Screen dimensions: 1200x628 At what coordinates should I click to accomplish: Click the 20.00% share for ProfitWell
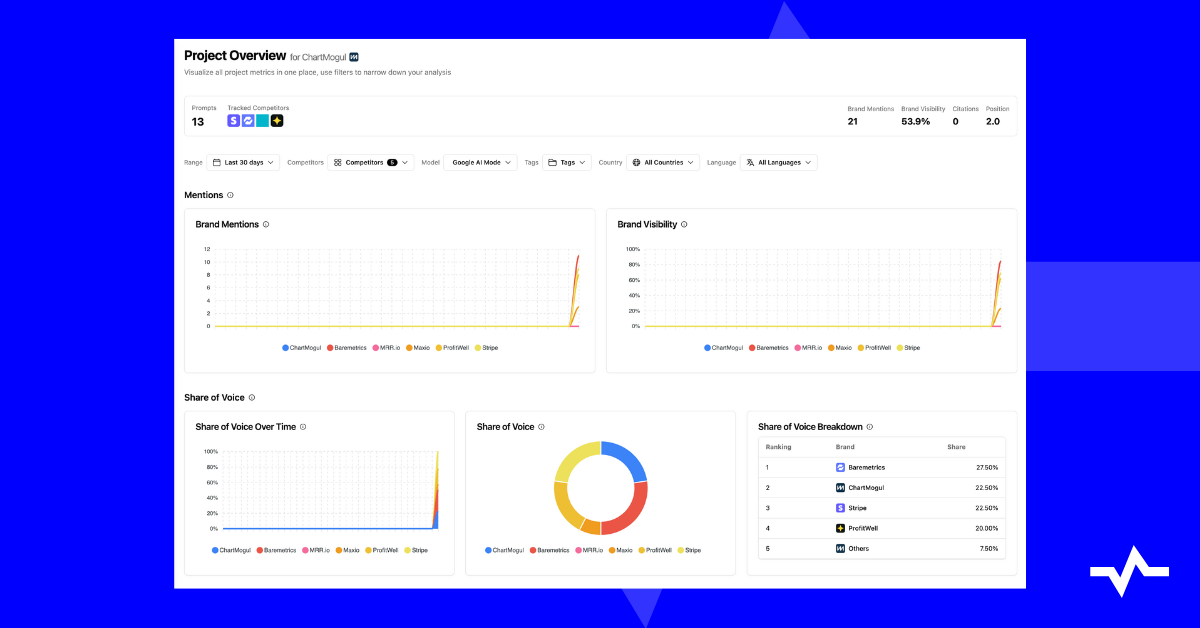987,528
